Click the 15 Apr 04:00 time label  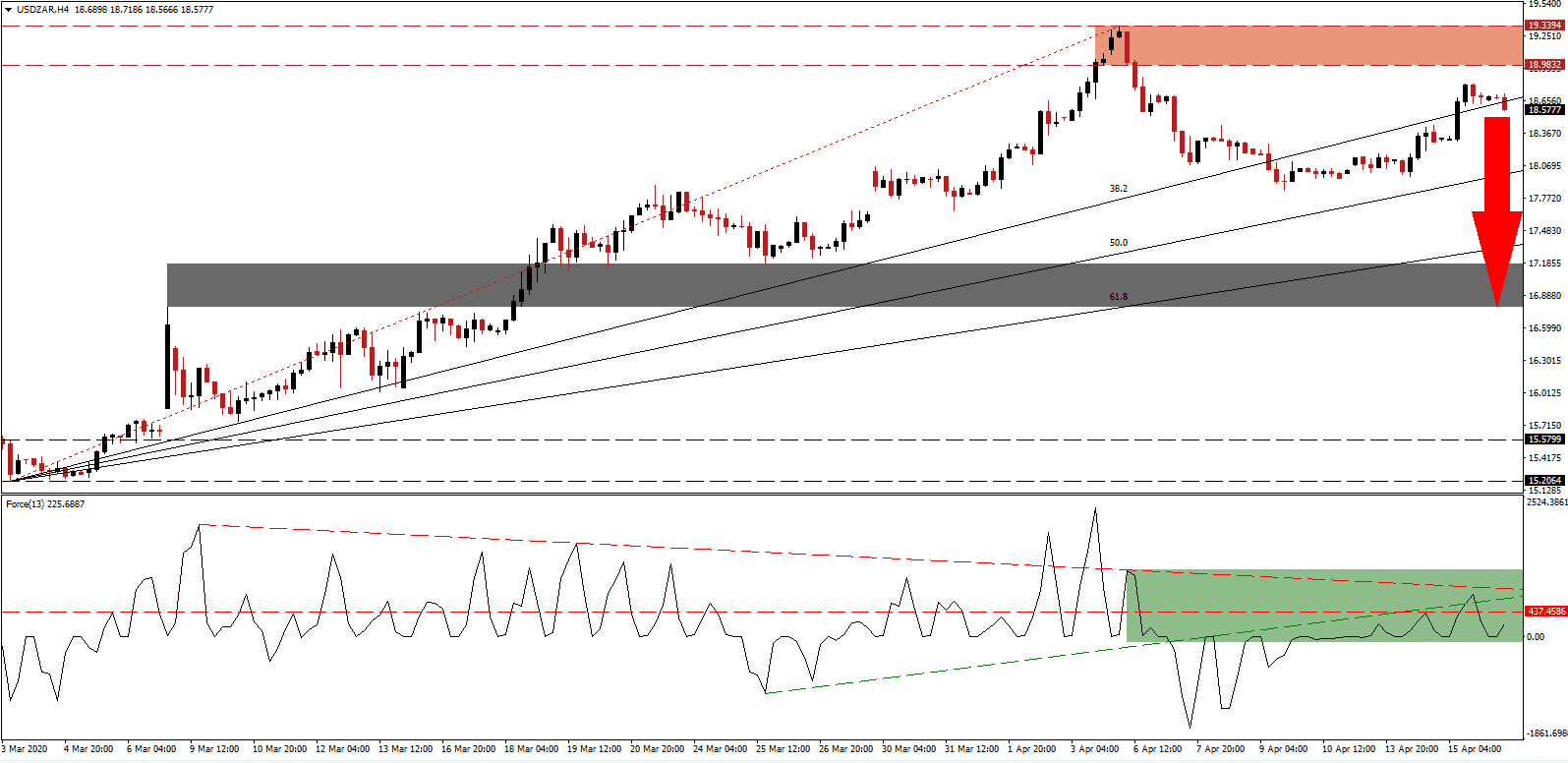[1477, 749]
